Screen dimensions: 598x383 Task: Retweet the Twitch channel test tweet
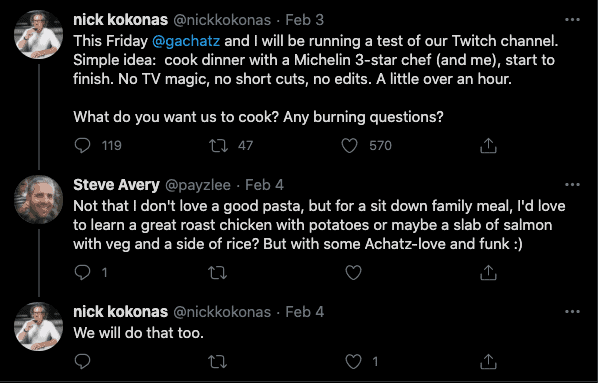[x=218, y=145]
